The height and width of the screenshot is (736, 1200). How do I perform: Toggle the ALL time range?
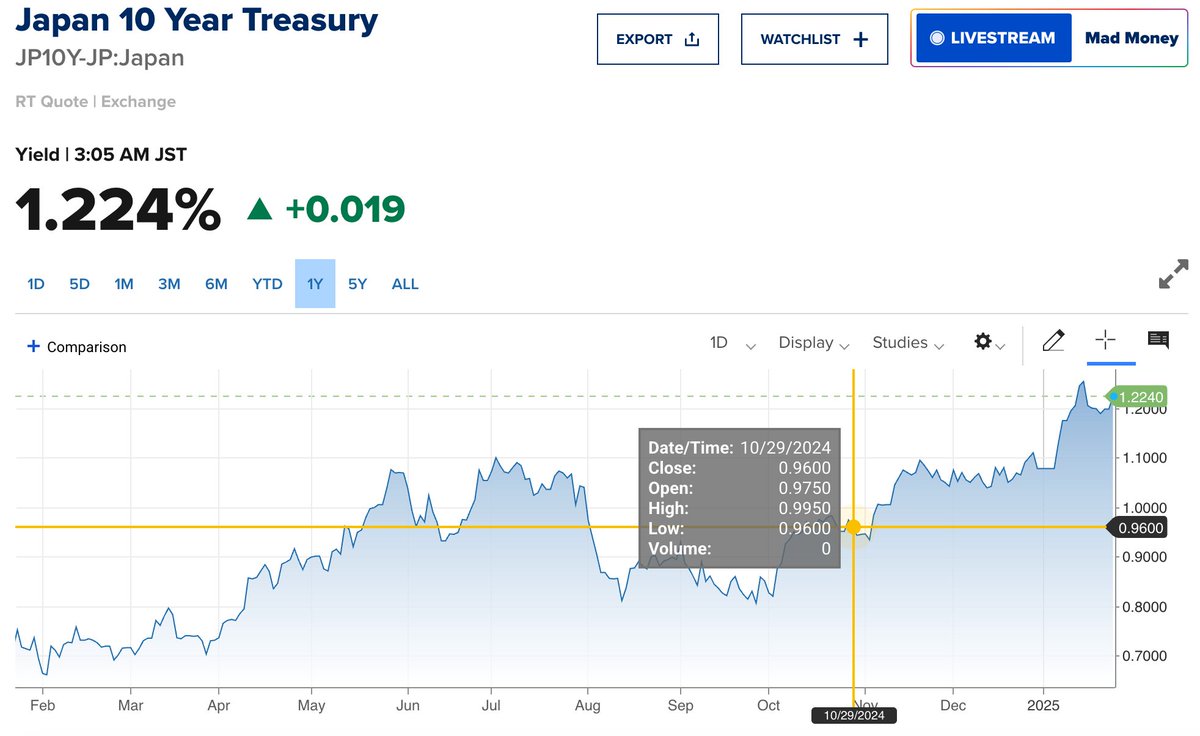[405, 284]
